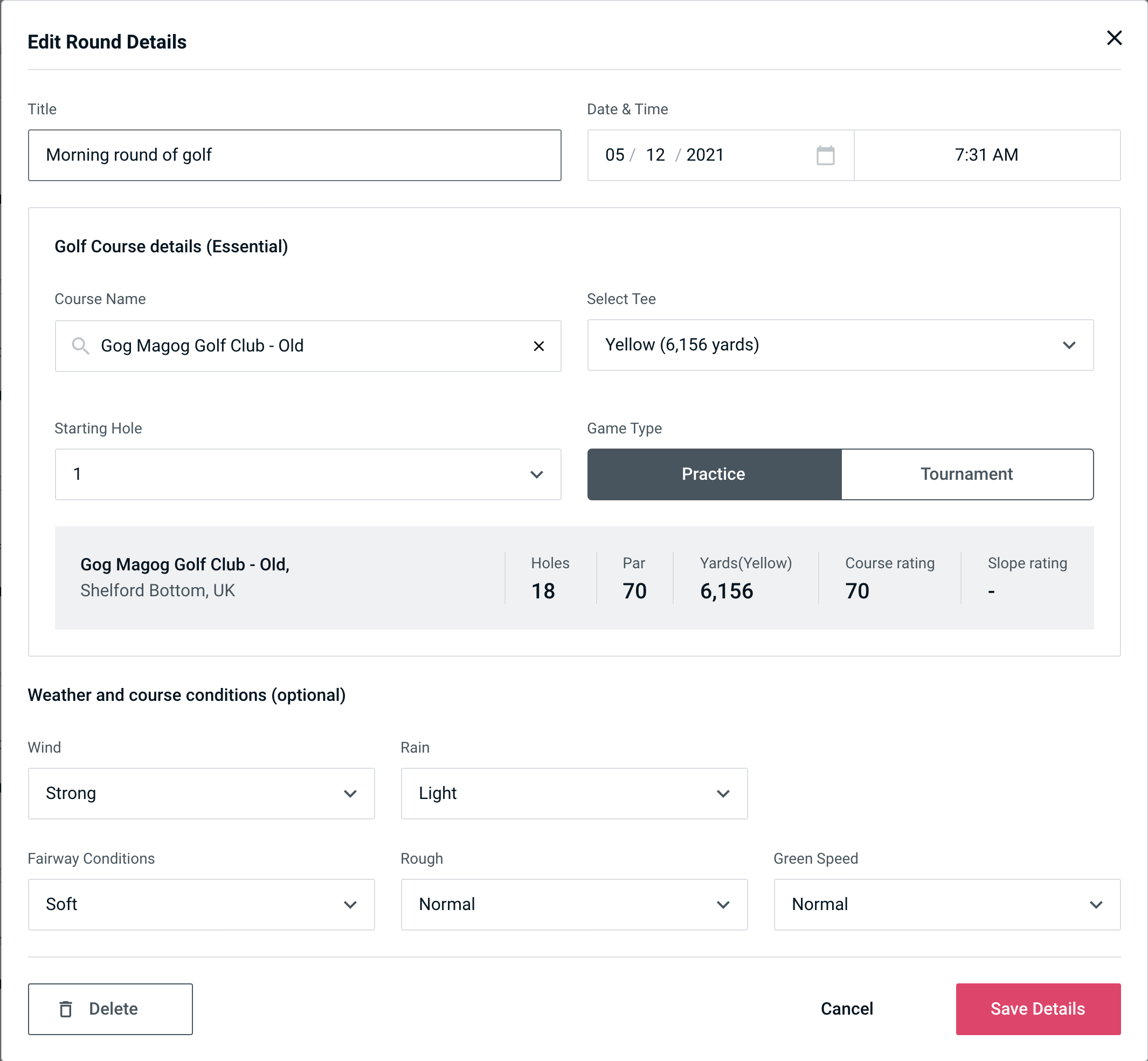The image size is (1148, 1061).
Task: Click the dropdown arrow for Starting Hole
Action: click(538, 474)
